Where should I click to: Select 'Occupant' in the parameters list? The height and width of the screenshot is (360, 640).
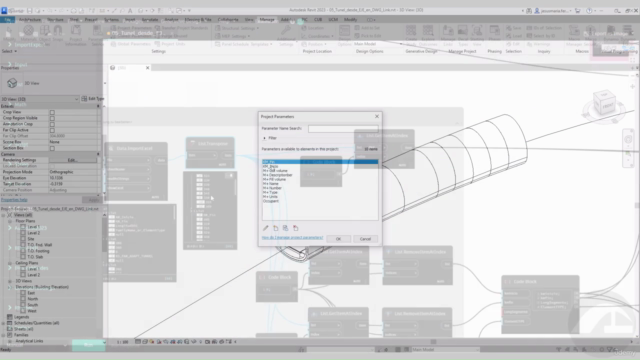pyautogui.click(x=271, y=201)
